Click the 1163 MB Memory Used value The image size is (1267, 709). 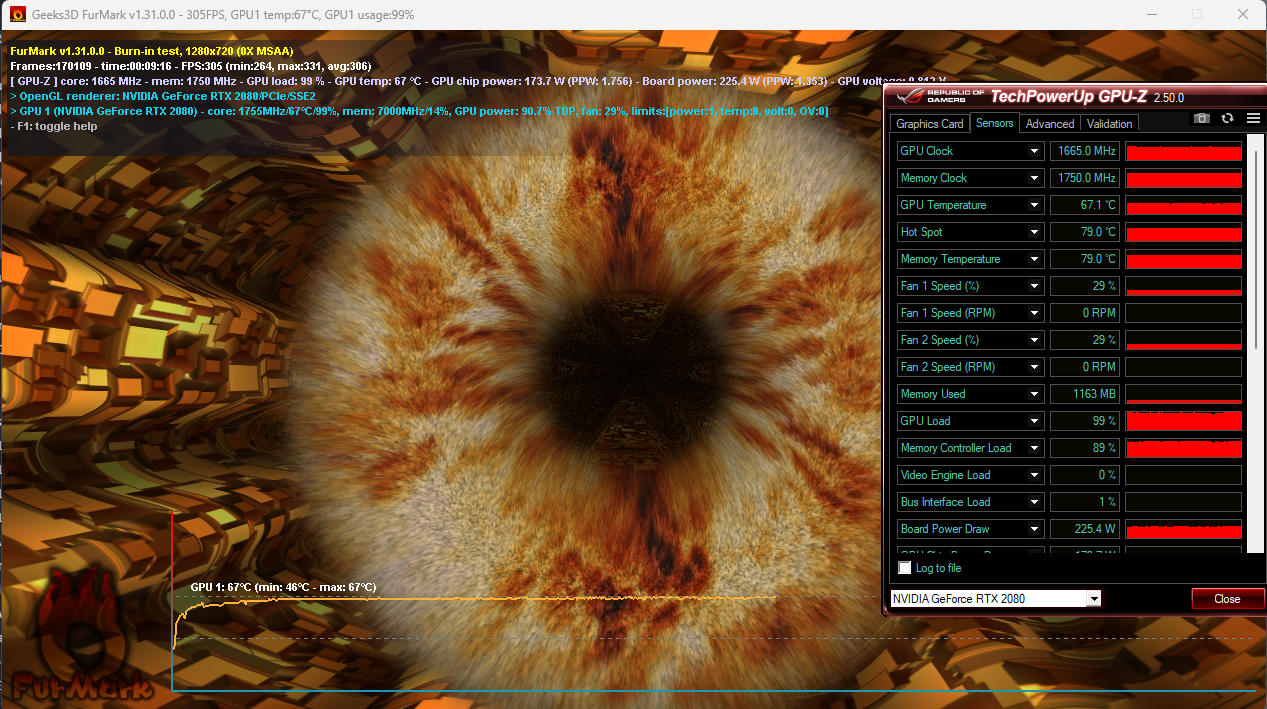click(1084, 394)
